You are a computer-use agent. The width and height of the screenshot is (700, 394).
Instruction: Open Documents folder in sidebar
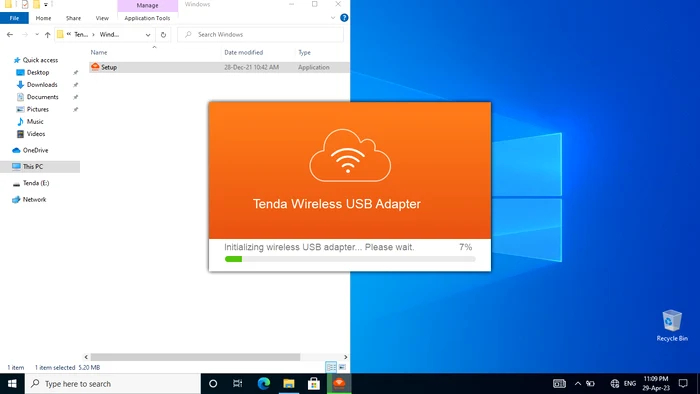(x=42, y=97)
